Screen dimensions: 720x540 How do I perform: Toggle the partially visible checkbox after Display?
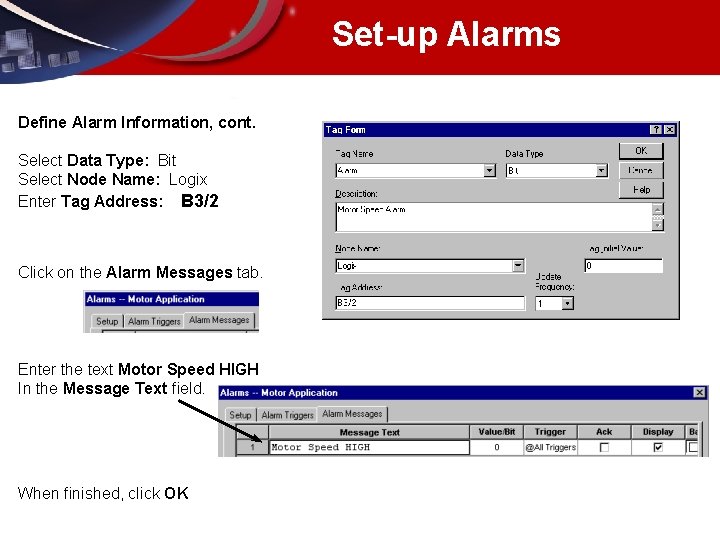[x=692, y=447]
